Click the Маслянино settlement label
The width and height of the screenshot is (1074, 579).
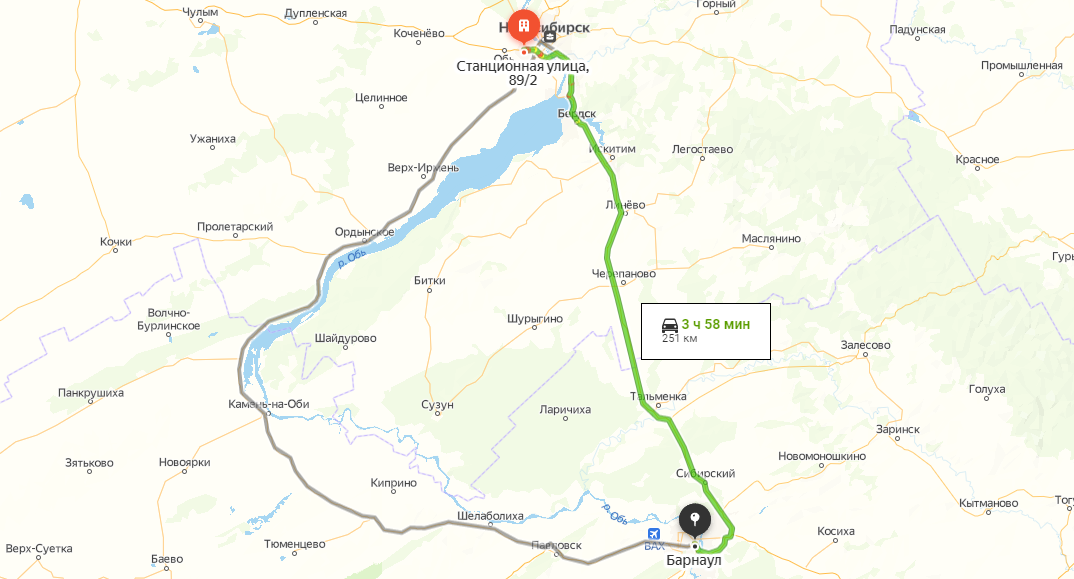[x=771, y=238]
